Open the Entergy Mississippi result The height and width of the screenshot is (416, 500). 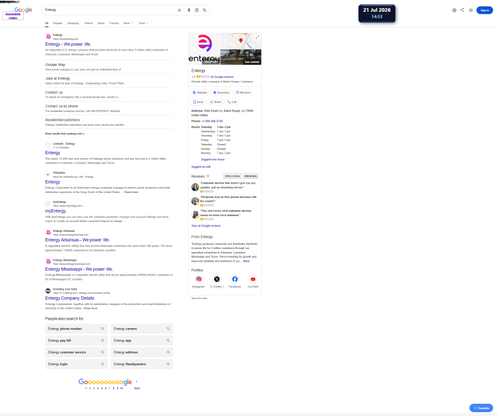tap(79, 269)
